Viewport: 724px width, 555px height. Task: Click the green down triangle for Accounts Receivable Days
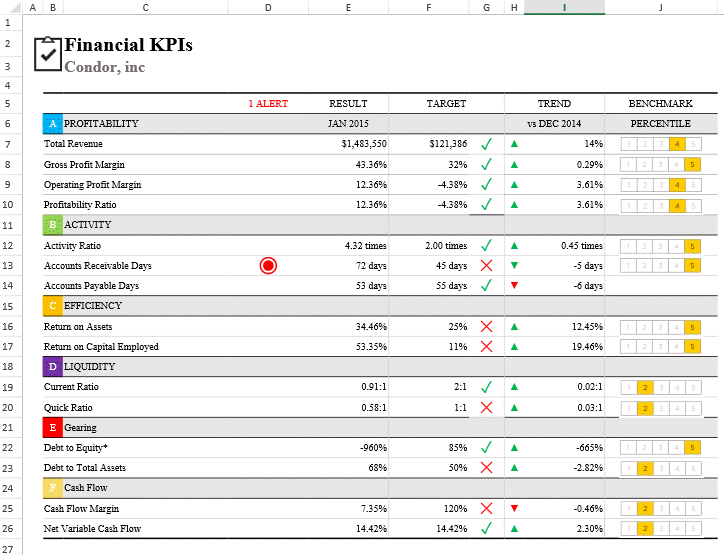tap(514, 265)
